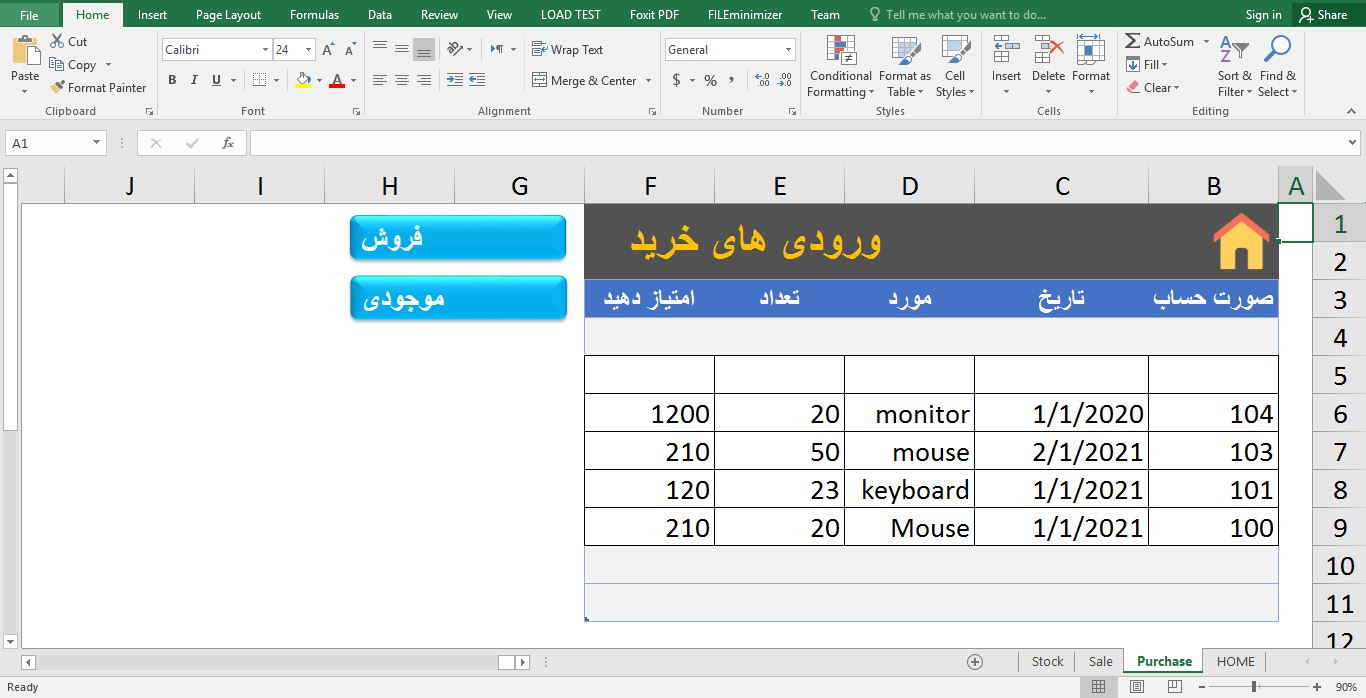This screenshot has height=698, width=1366.
Task: Switch to the HOME sheet tab
Action: coord(1235,661)
